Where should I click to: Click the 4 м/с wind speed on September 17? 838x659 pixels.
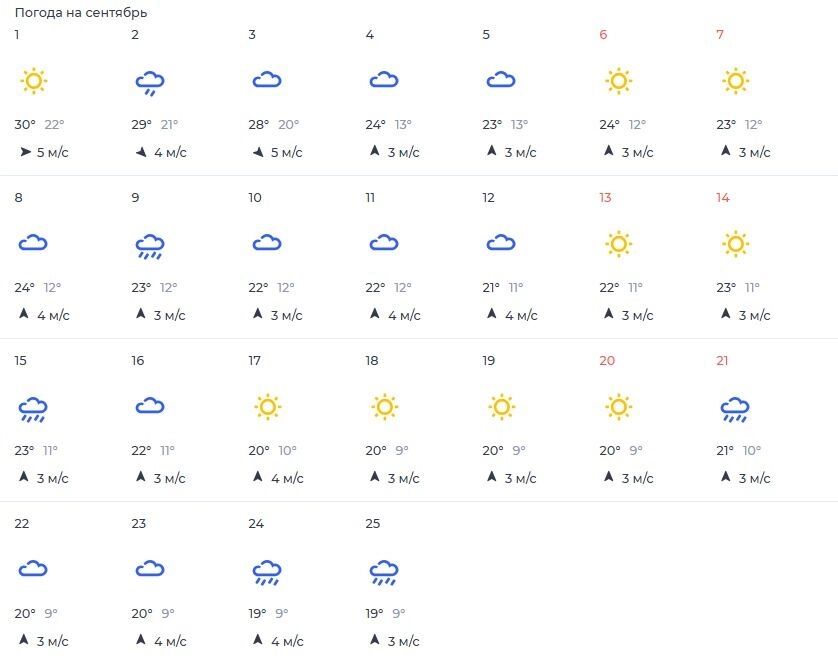[287, 478]
